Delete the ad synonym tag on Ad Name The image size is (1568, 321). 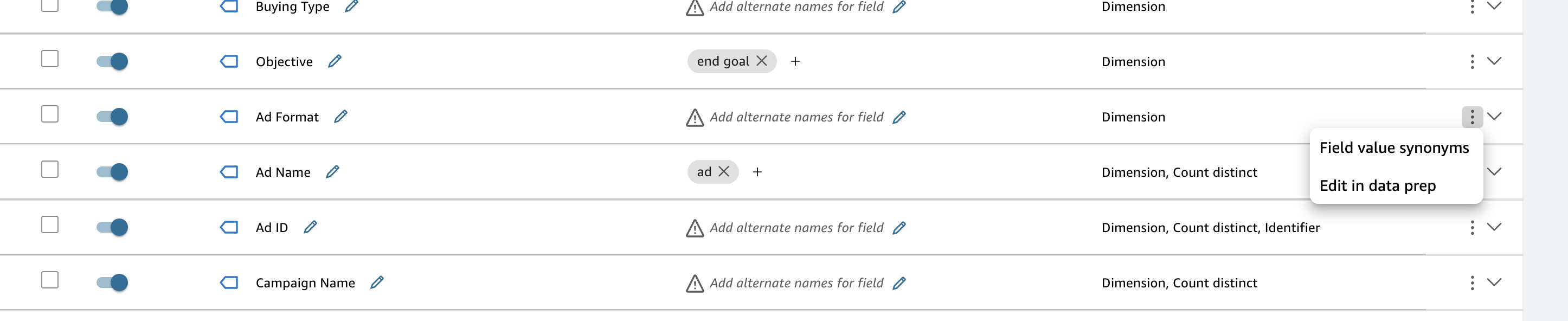pyautogui.click(x=724, y=172)
